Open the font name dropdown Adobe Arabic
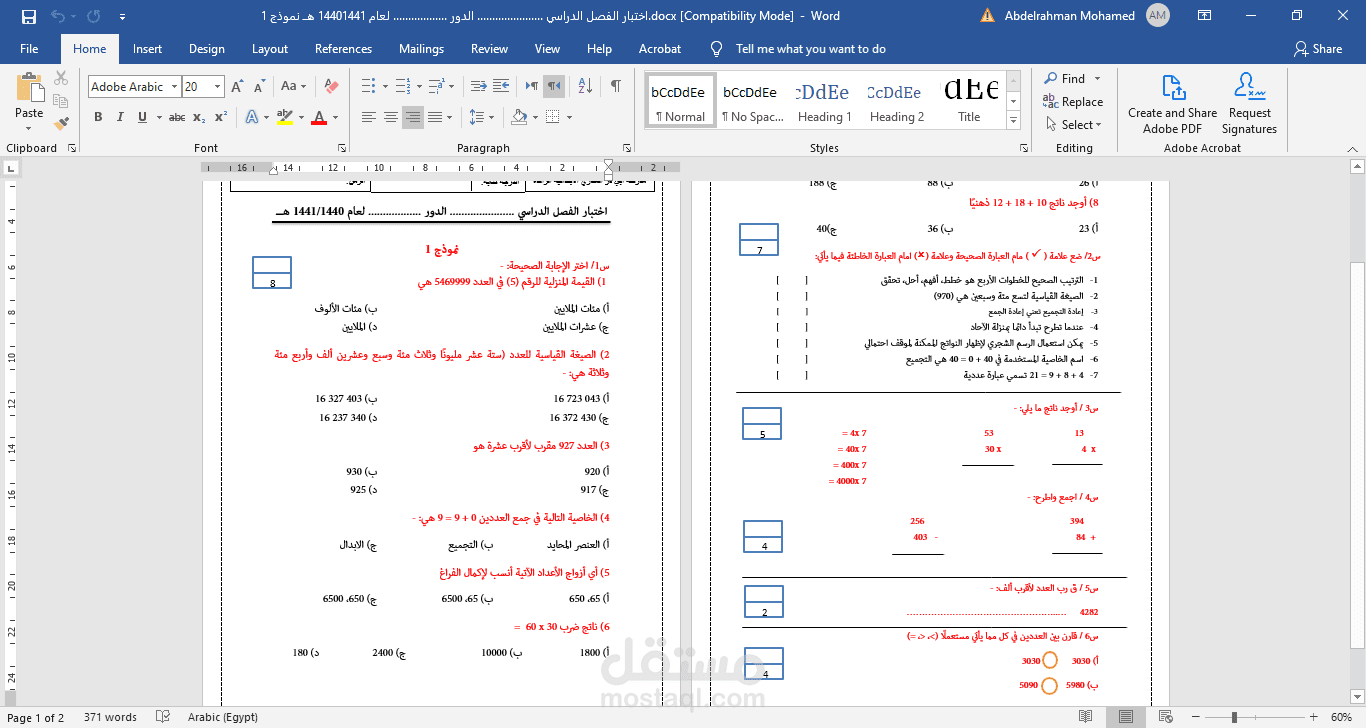The height and width of the screenshot is (728, 1366). pyautogui.click(x=174, y=87)
